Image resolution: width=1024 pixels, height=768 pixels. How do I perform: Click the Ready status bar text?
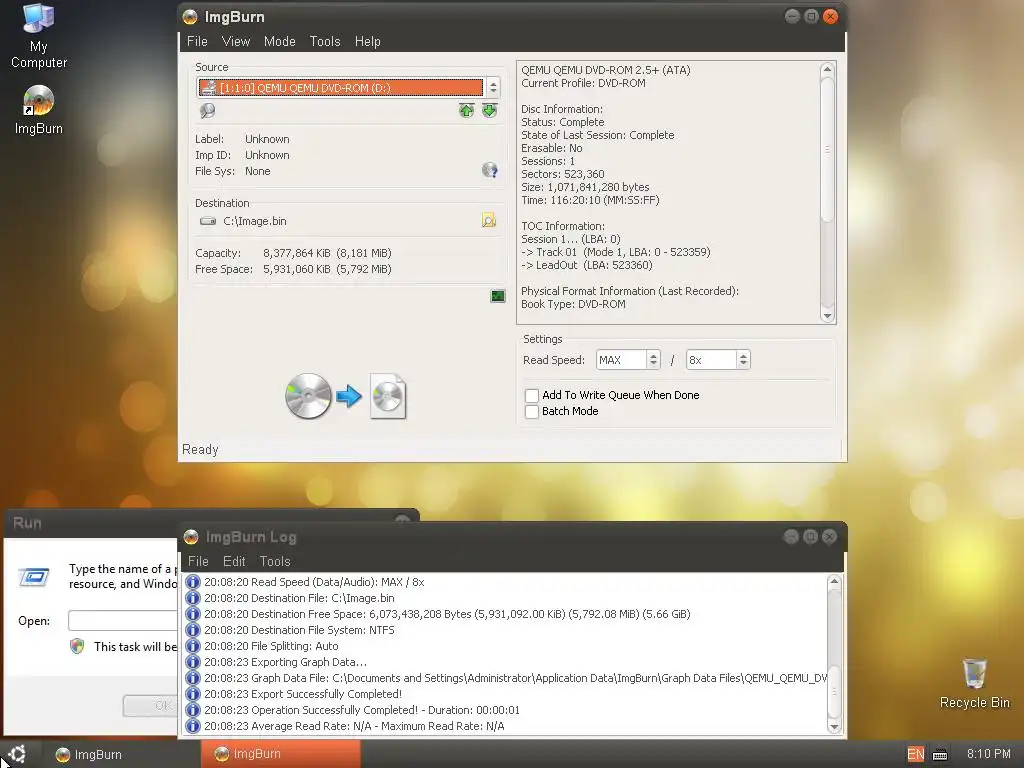(200, 449)
